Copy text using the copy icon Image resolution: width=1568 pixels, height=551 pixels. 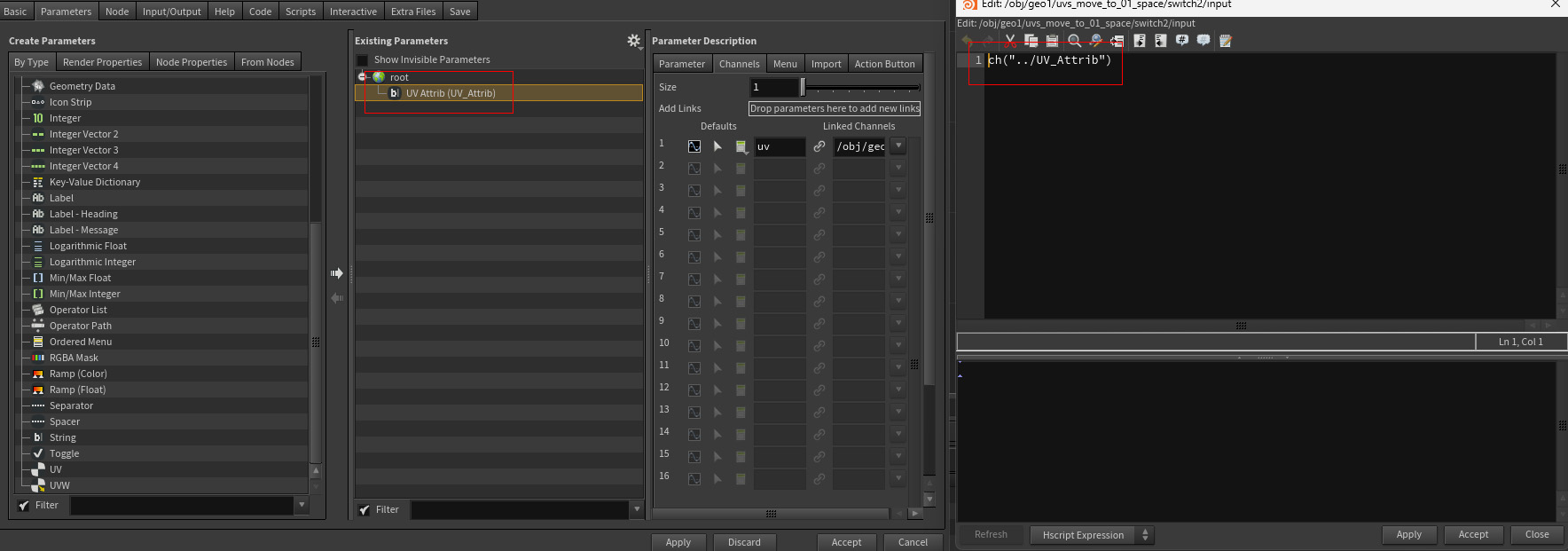click(1031, 41)
